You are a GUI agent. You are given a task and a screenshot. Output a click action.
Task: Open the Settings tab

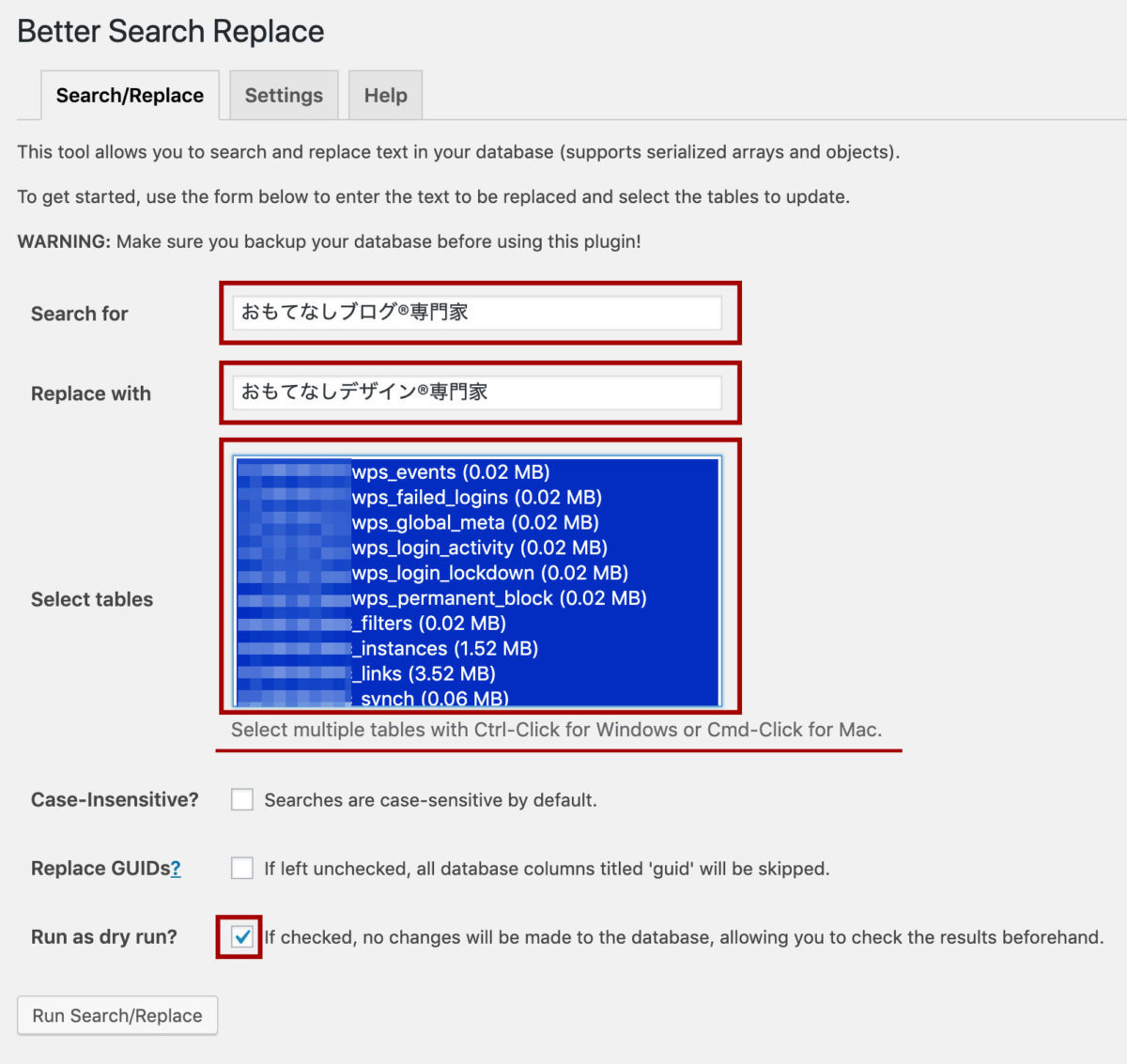284,96
